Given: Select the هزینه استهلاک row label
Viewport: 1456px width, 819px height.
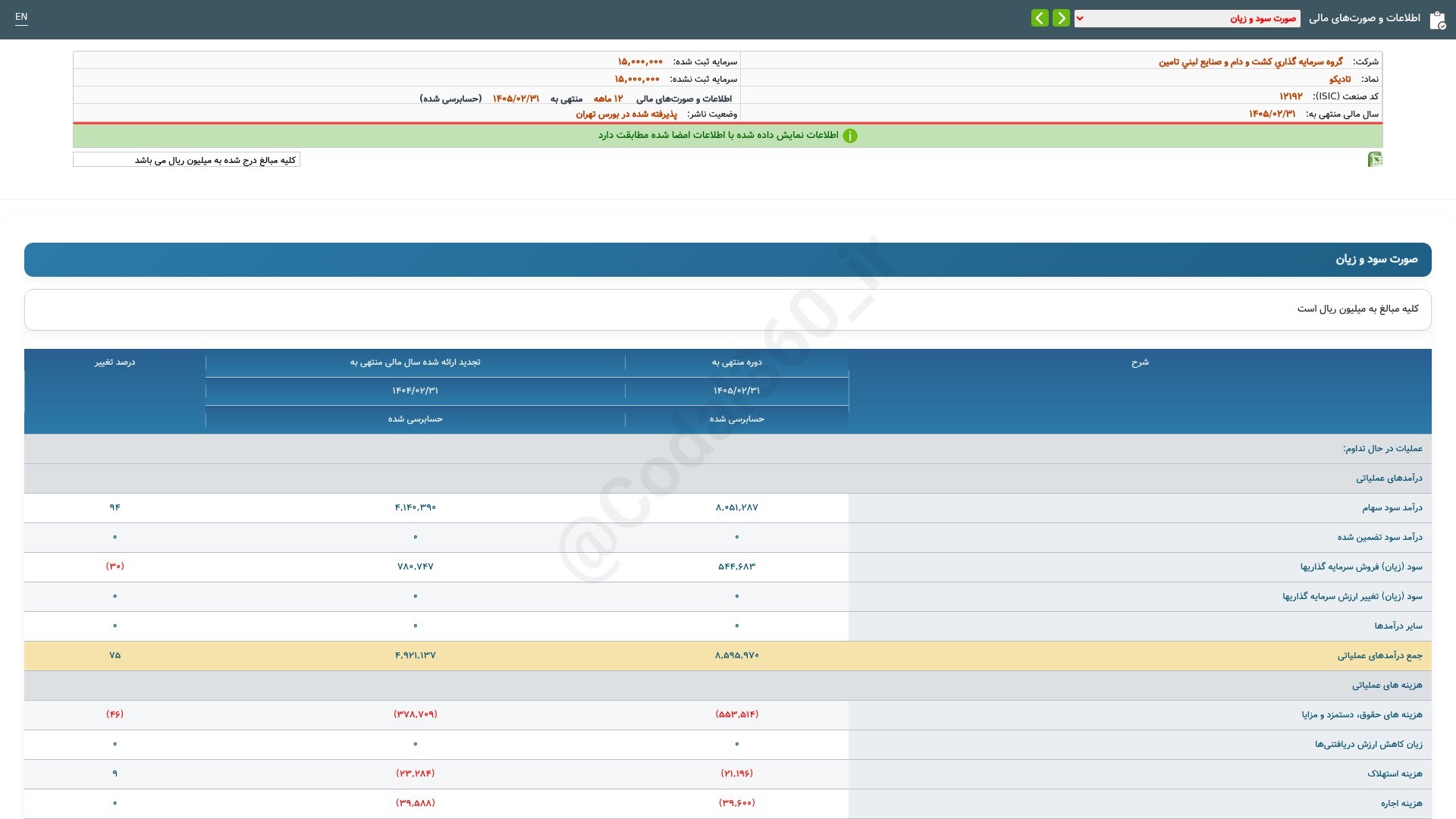Looking at the screenshot, I should tap(1395, 773).
